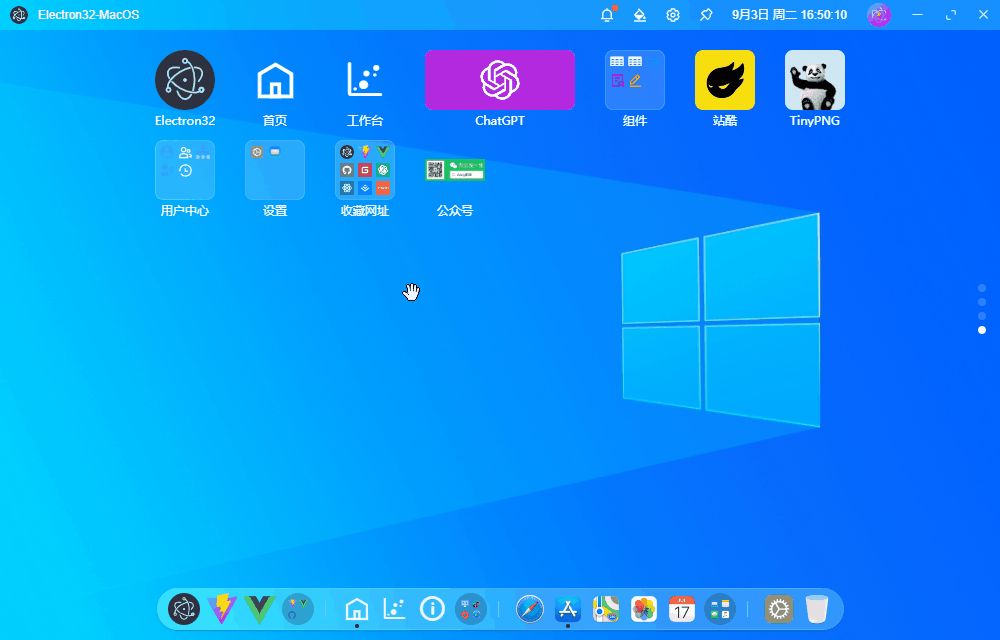Open the dock folder beside info icon

[471, 609]
